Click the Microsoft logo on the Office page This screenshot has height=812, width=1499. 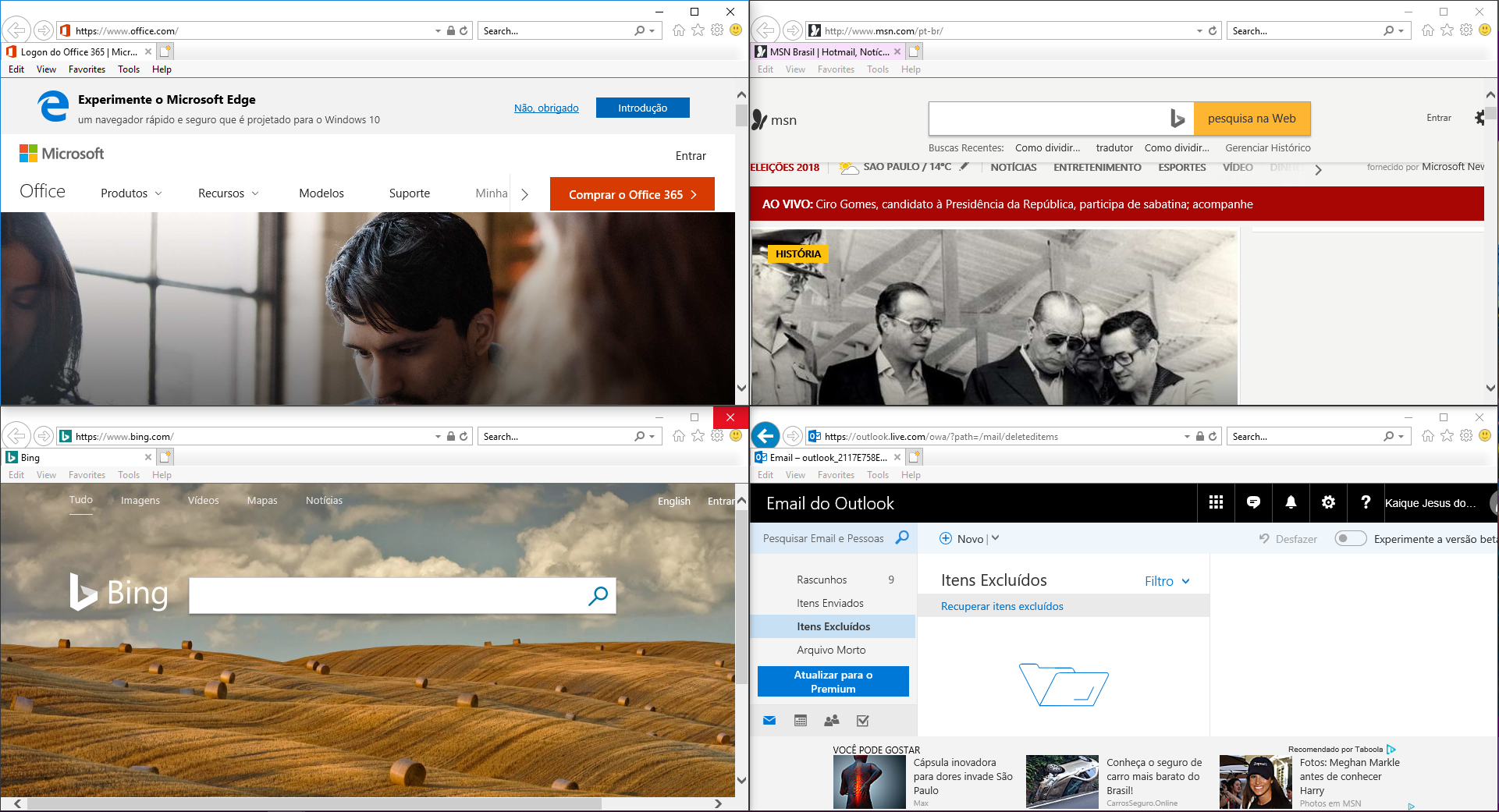pos(62,154)
